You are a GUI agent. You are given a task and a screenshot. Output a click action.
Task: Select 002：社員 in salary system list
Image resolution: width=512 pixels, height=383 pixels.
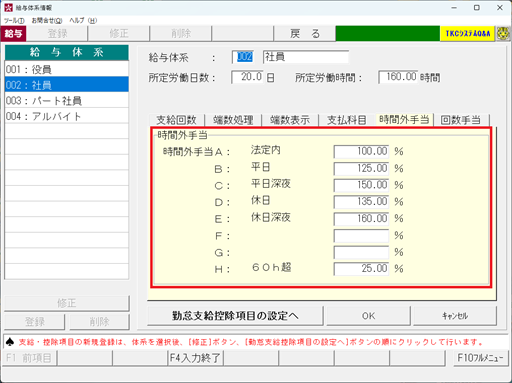(67, 85)
